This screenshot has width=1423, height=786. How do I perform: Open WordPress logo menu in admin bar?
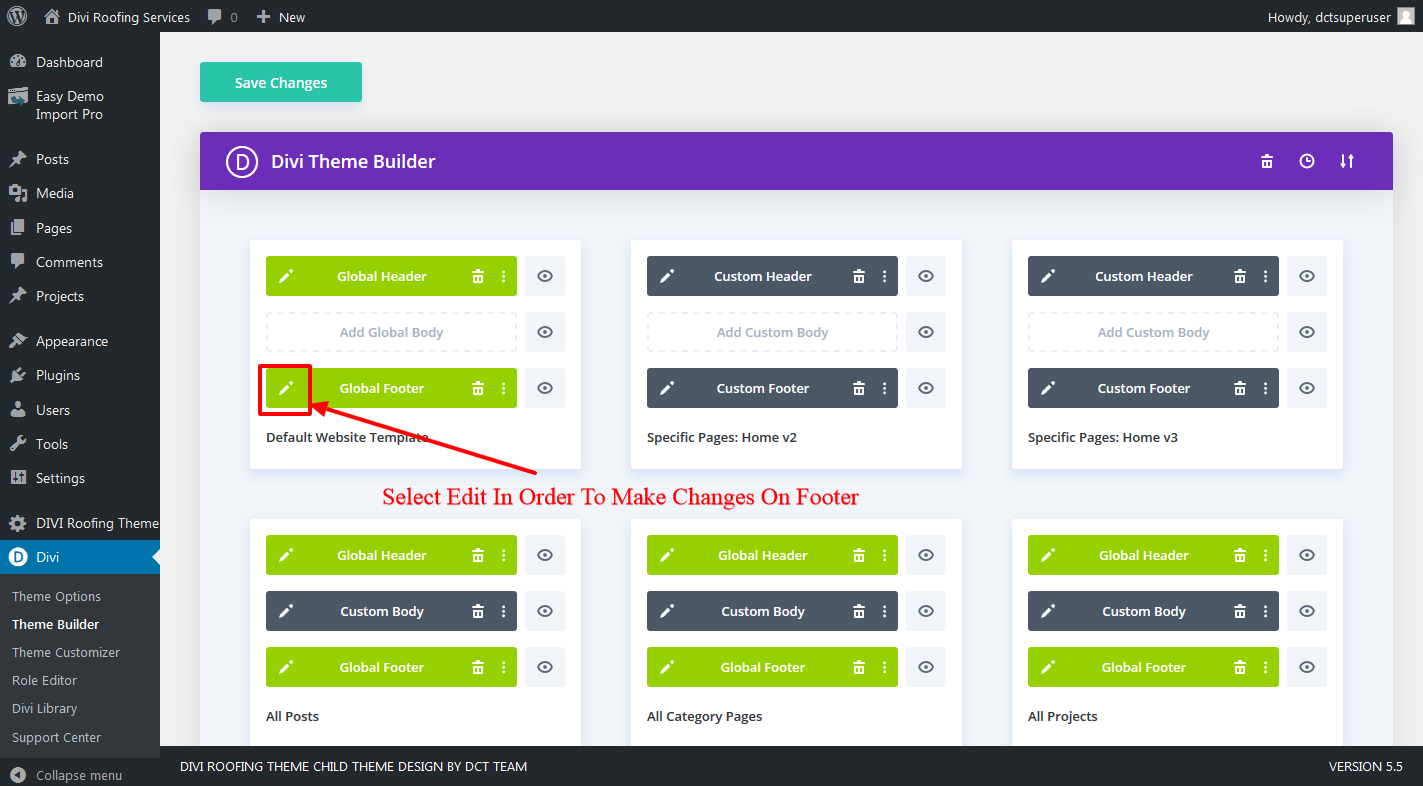coord(17,16)
